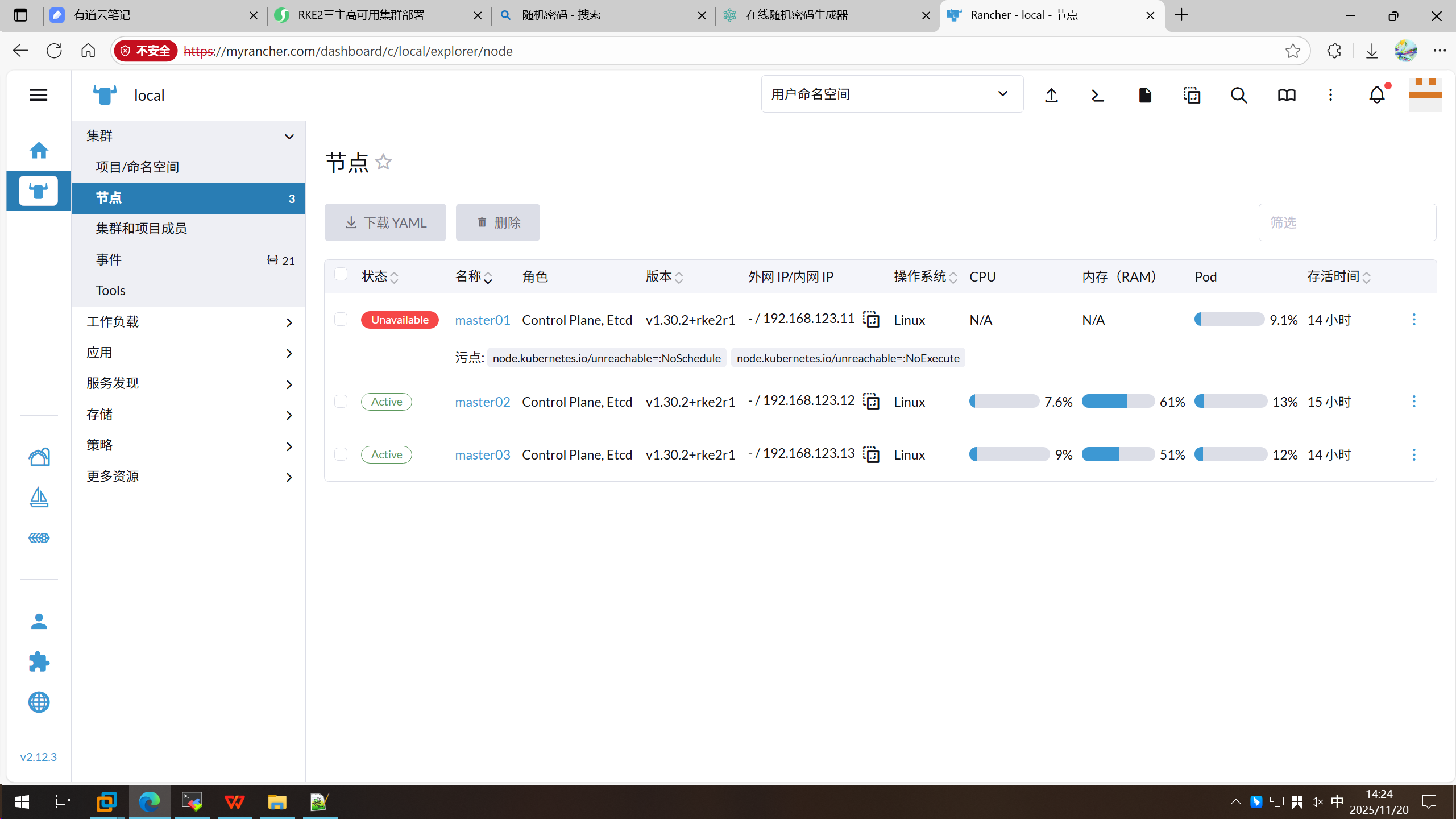Click the resource search magnifier icon
Viewport: 1456px width, 819px height.
click(1239, 95)
